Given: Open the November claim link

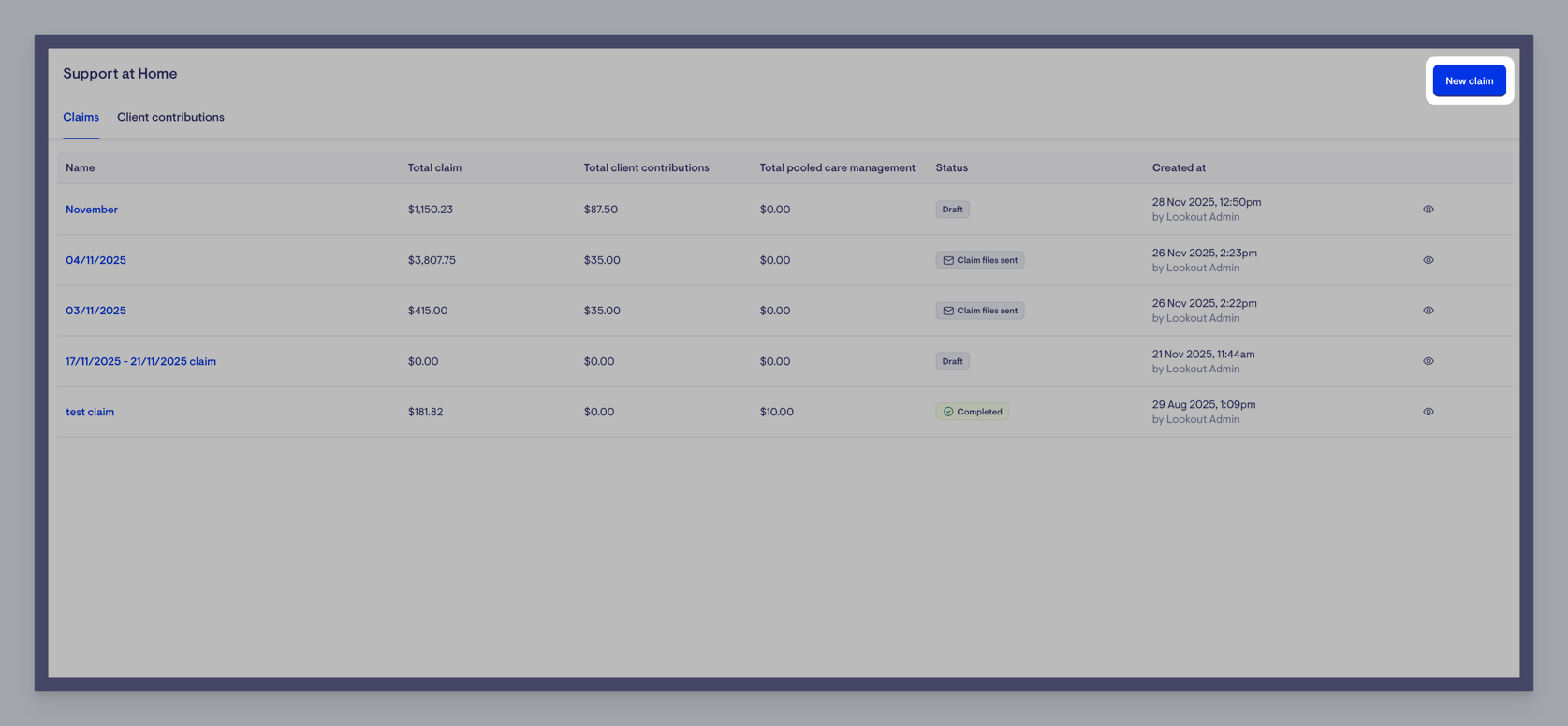Looking at the screenshot, I should pos(92,210).
